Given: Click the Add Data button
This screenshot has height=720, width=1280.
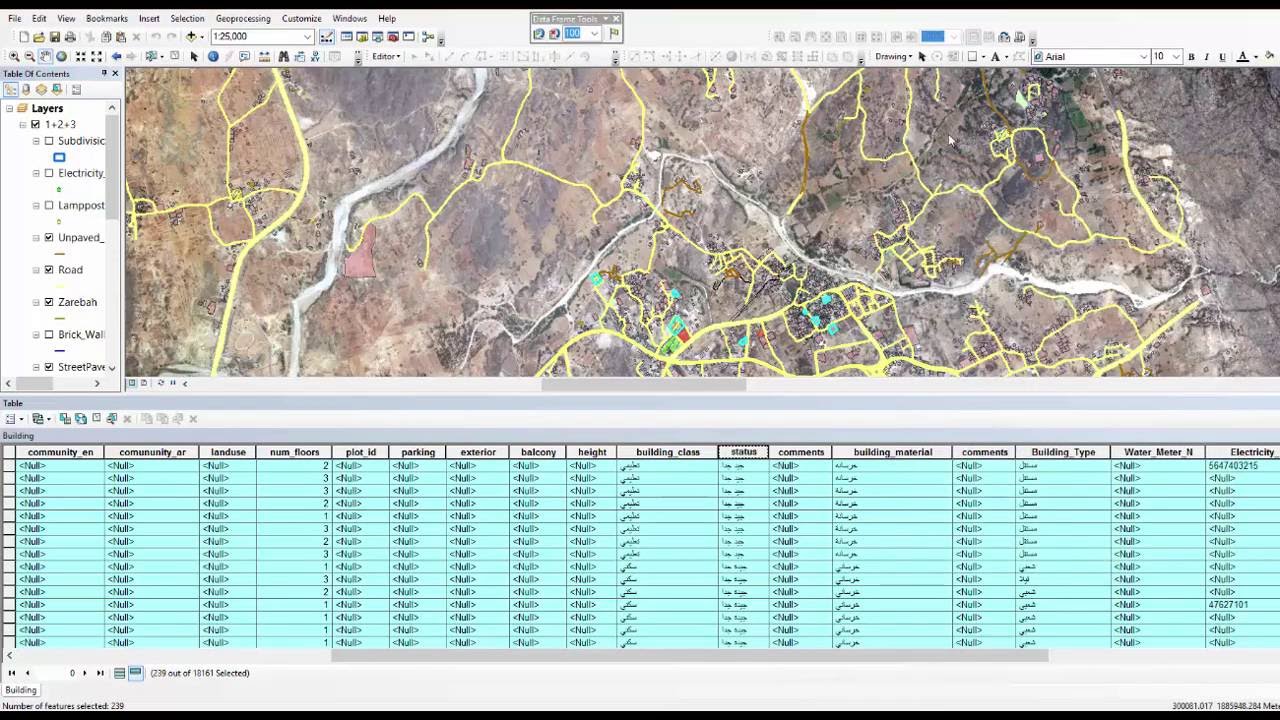Looking at the screenshot, I should click(x=191, y=37).
